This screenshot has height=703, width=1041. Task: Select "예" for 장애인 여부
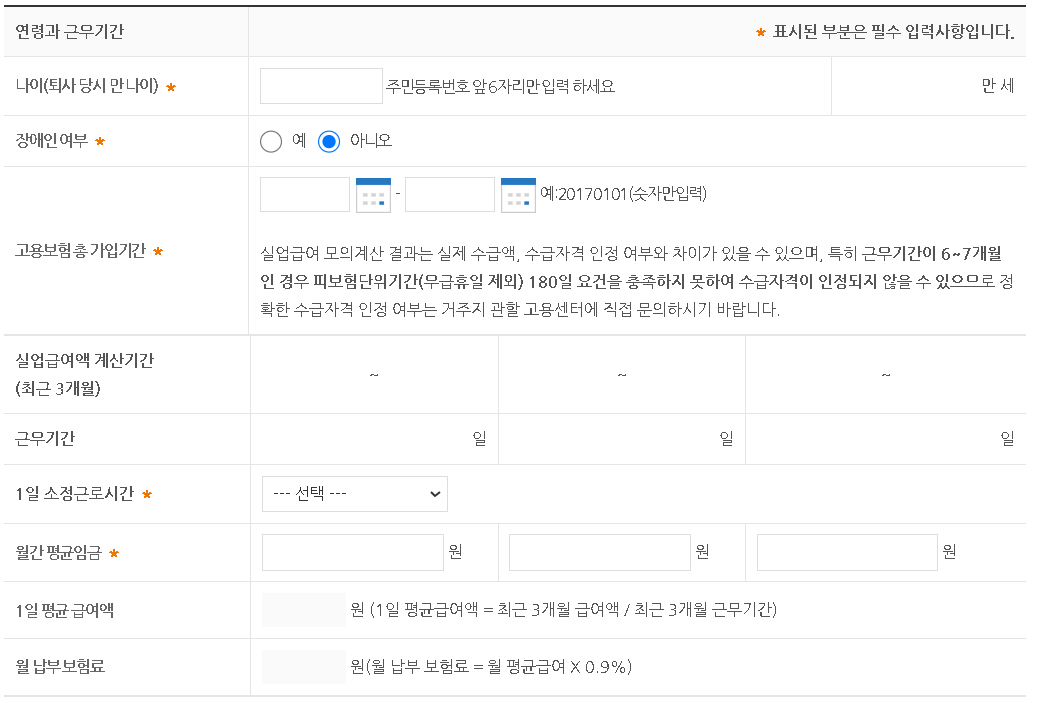[270, 140]
